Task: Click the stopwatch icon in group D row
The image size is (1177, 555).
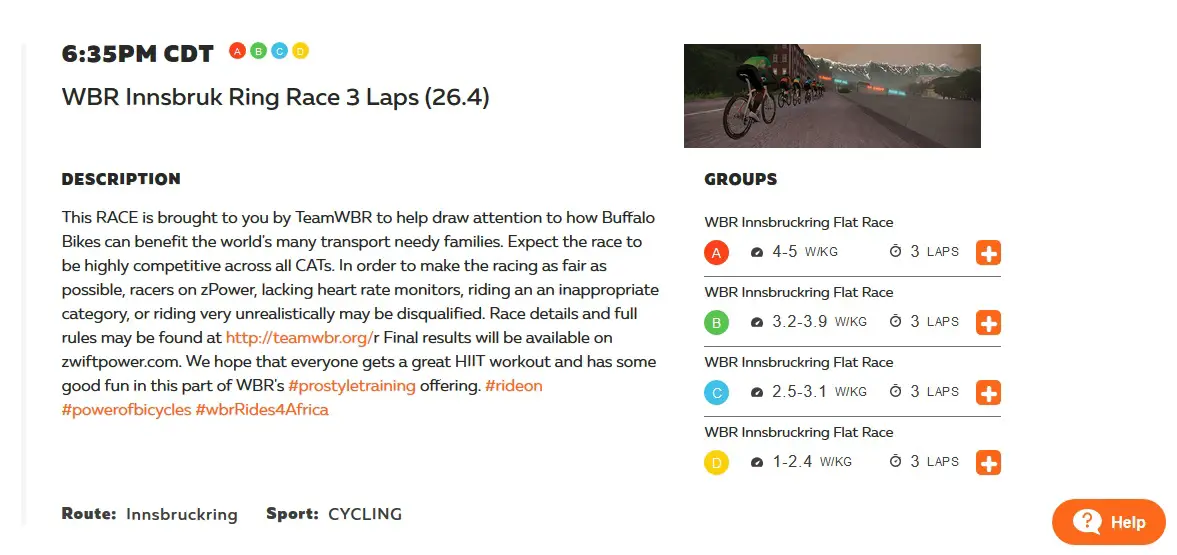Action: pos(895,461)
